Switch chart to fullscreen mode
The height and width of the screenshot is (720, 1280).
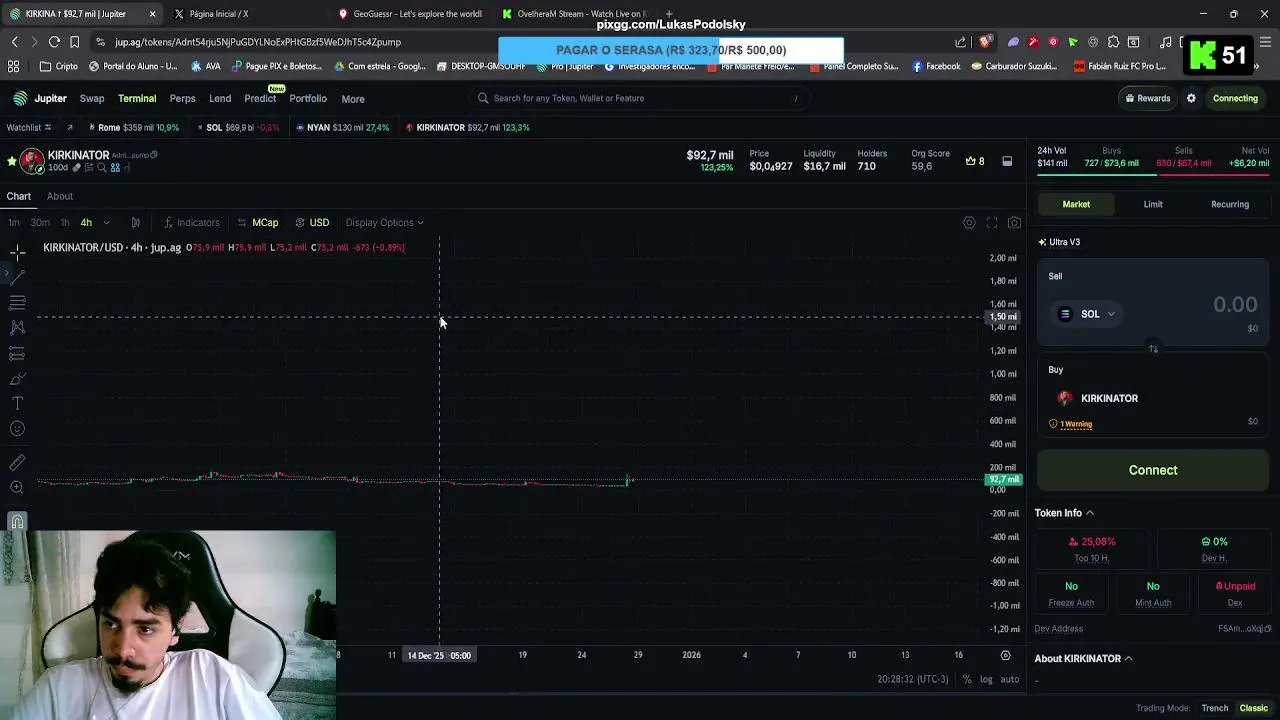992,223
